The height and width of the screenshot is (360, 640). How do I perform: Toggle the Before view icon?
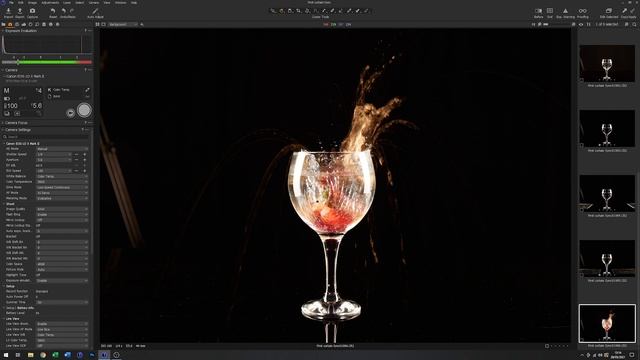538,11
